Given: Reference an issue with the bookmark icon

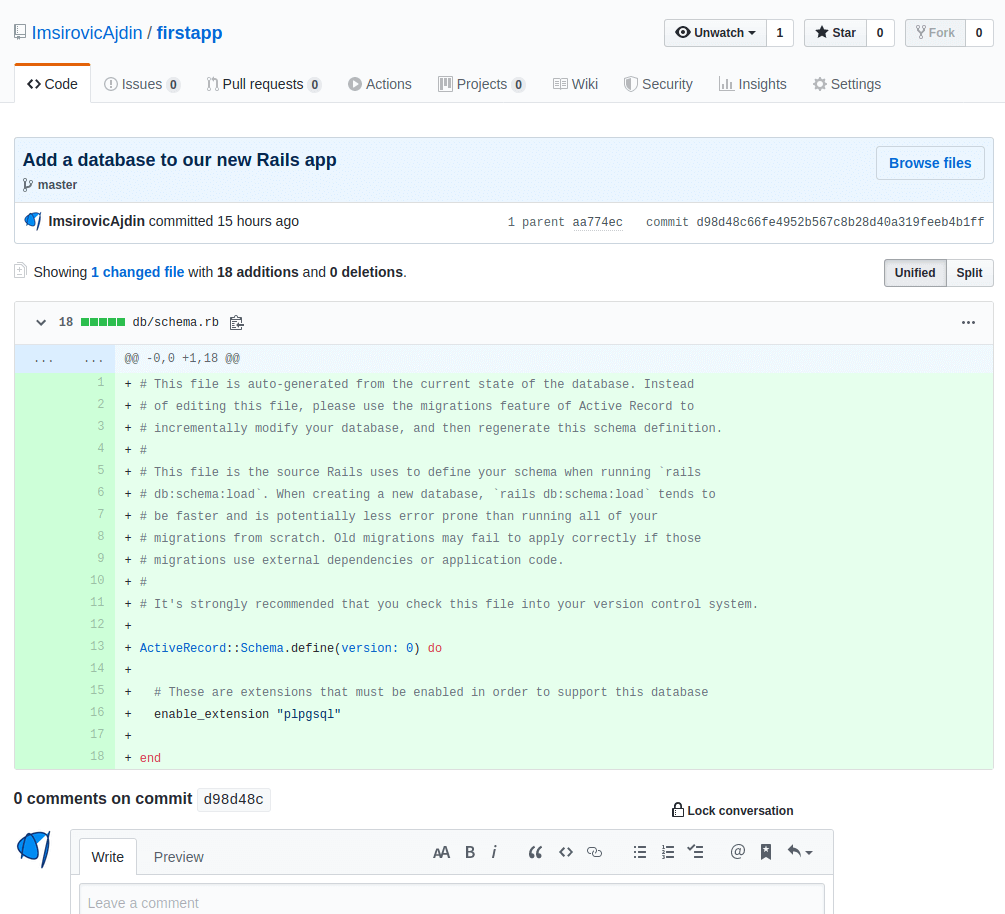Looking at the screenshot, I should [766, 852].
